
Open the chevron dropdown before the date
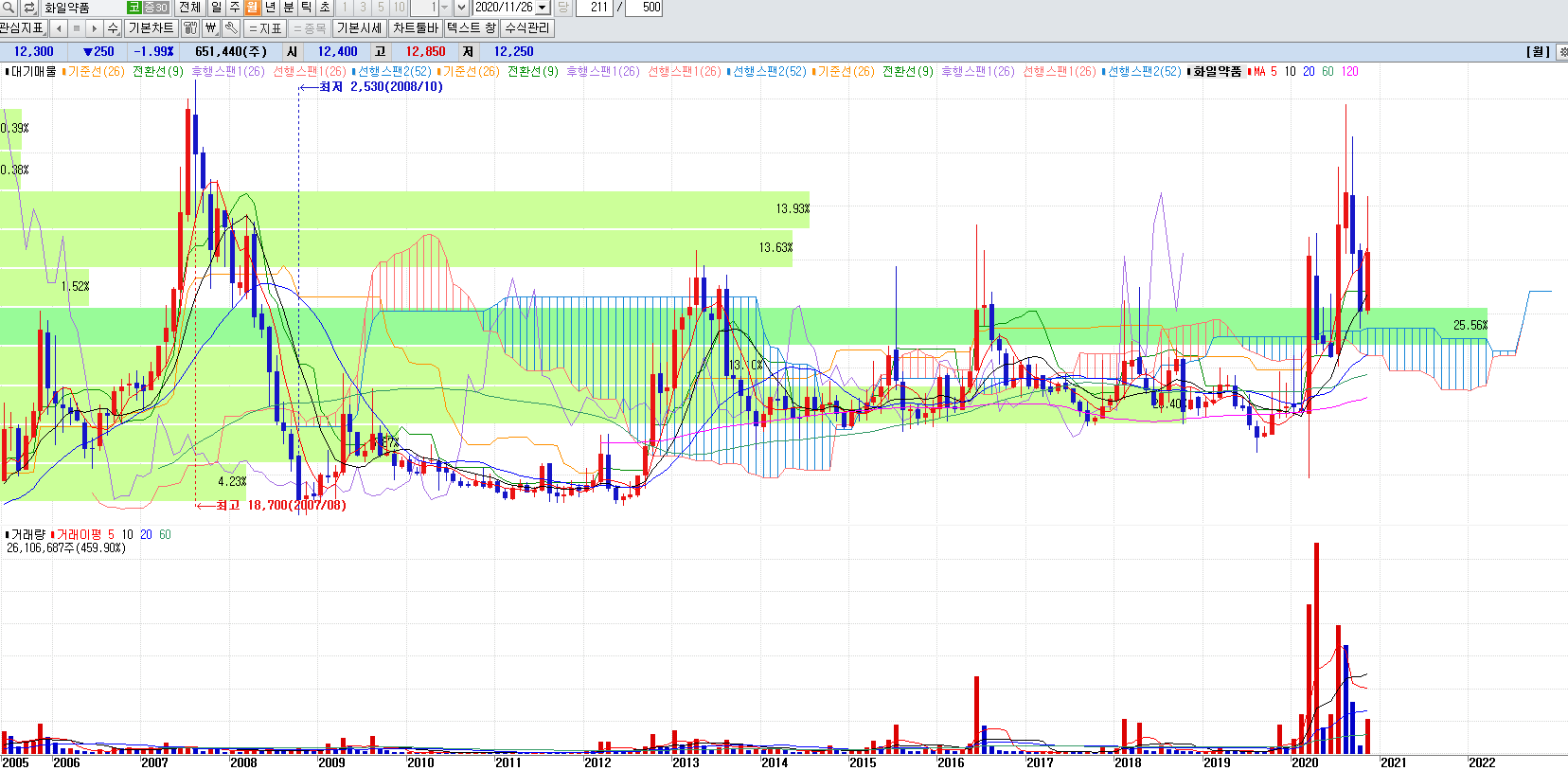coord(461,8)
